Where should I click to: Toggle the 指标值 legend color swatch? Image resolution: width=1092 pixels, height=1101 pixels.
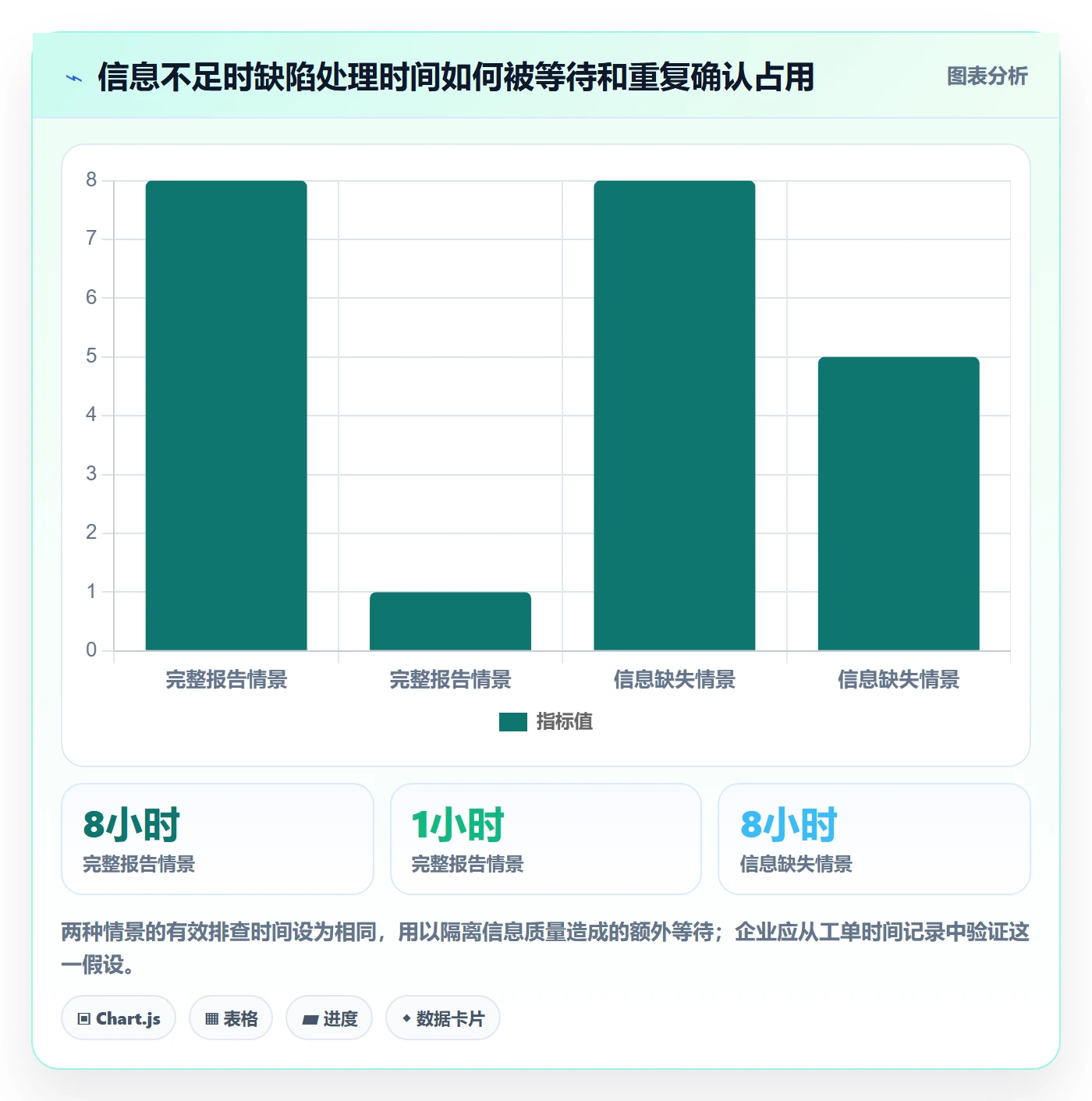pyautogui.click(x=513, y=722)
